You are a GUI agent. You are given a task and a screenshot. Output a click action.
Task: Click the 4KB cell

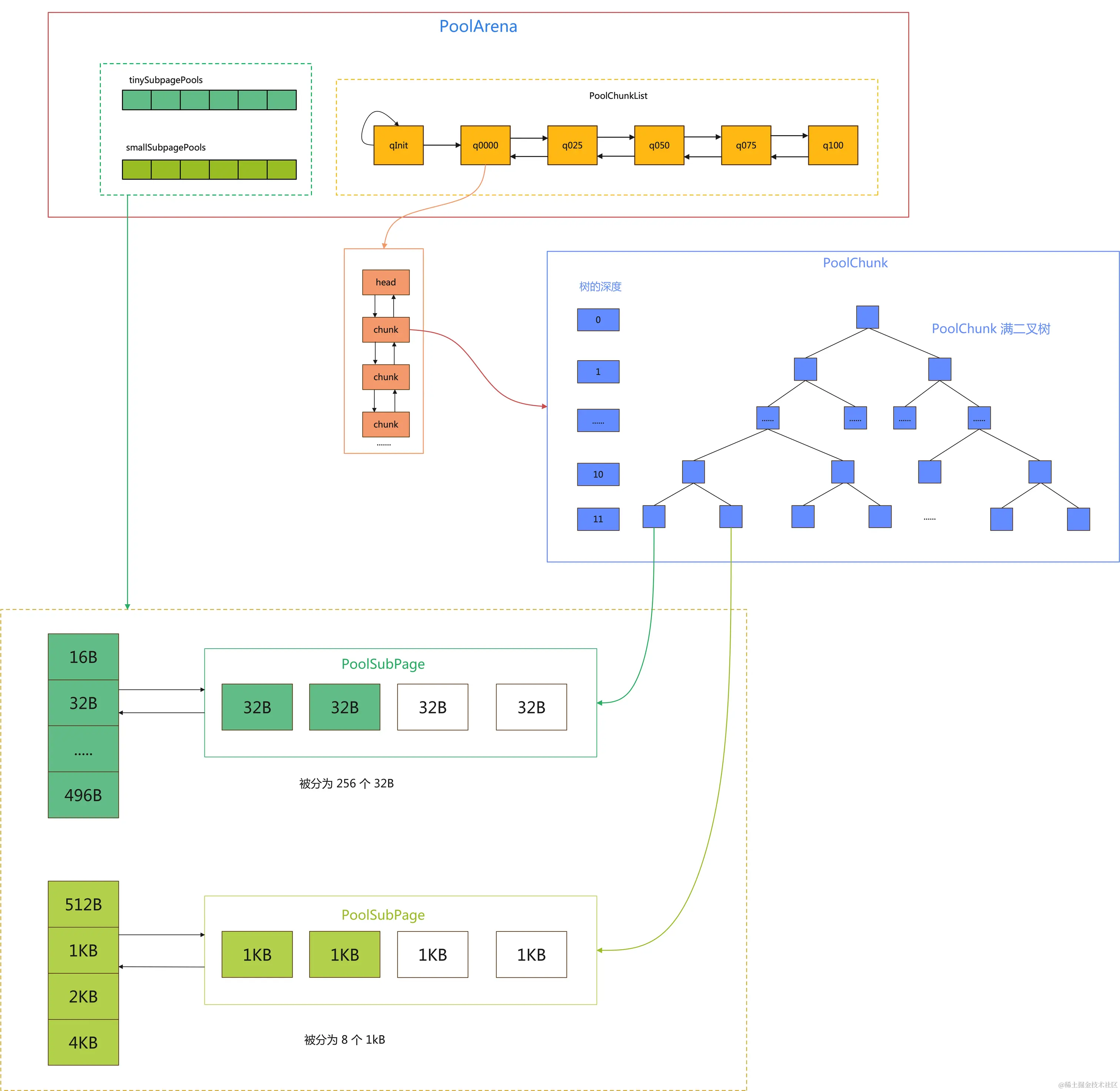click(83, 1042)
